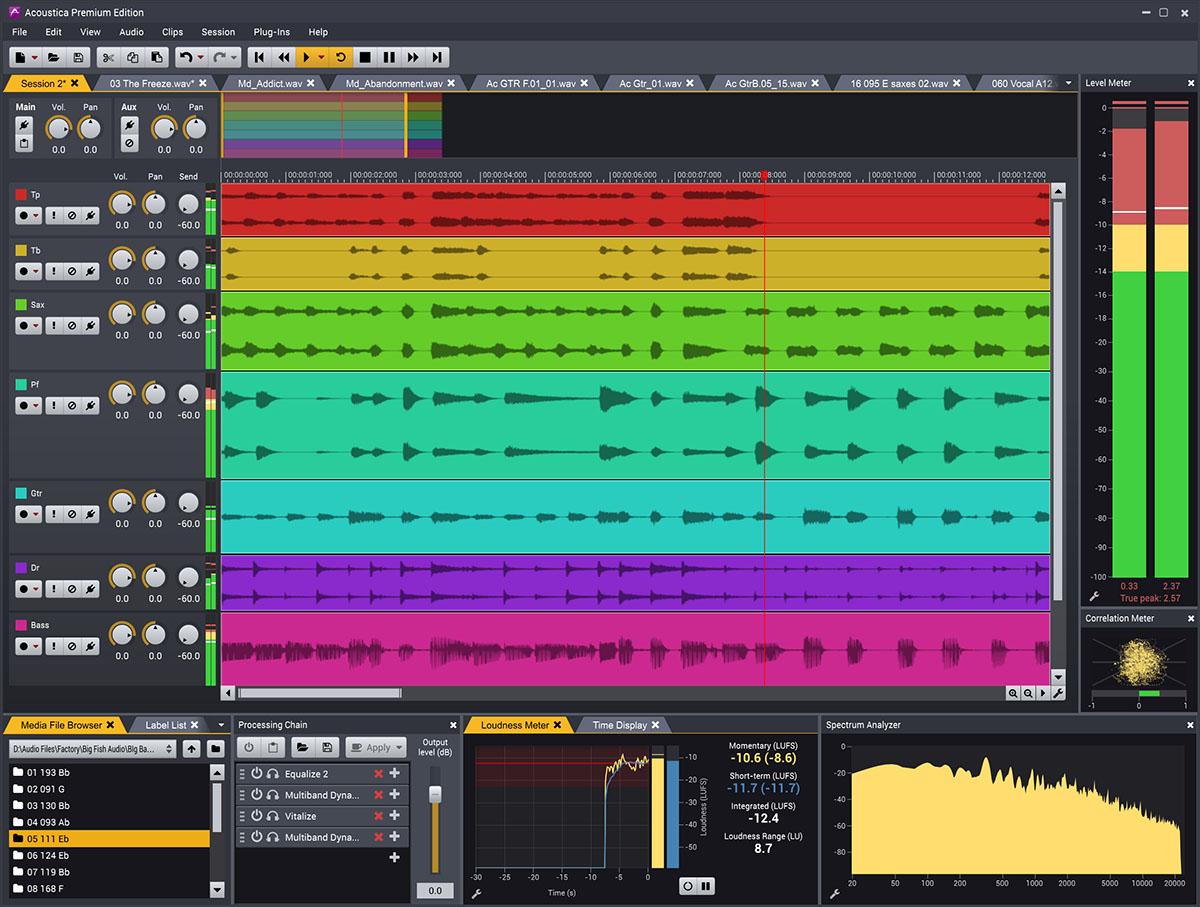
Task: Open the Main bus plug-in effects
Action: 25,124
